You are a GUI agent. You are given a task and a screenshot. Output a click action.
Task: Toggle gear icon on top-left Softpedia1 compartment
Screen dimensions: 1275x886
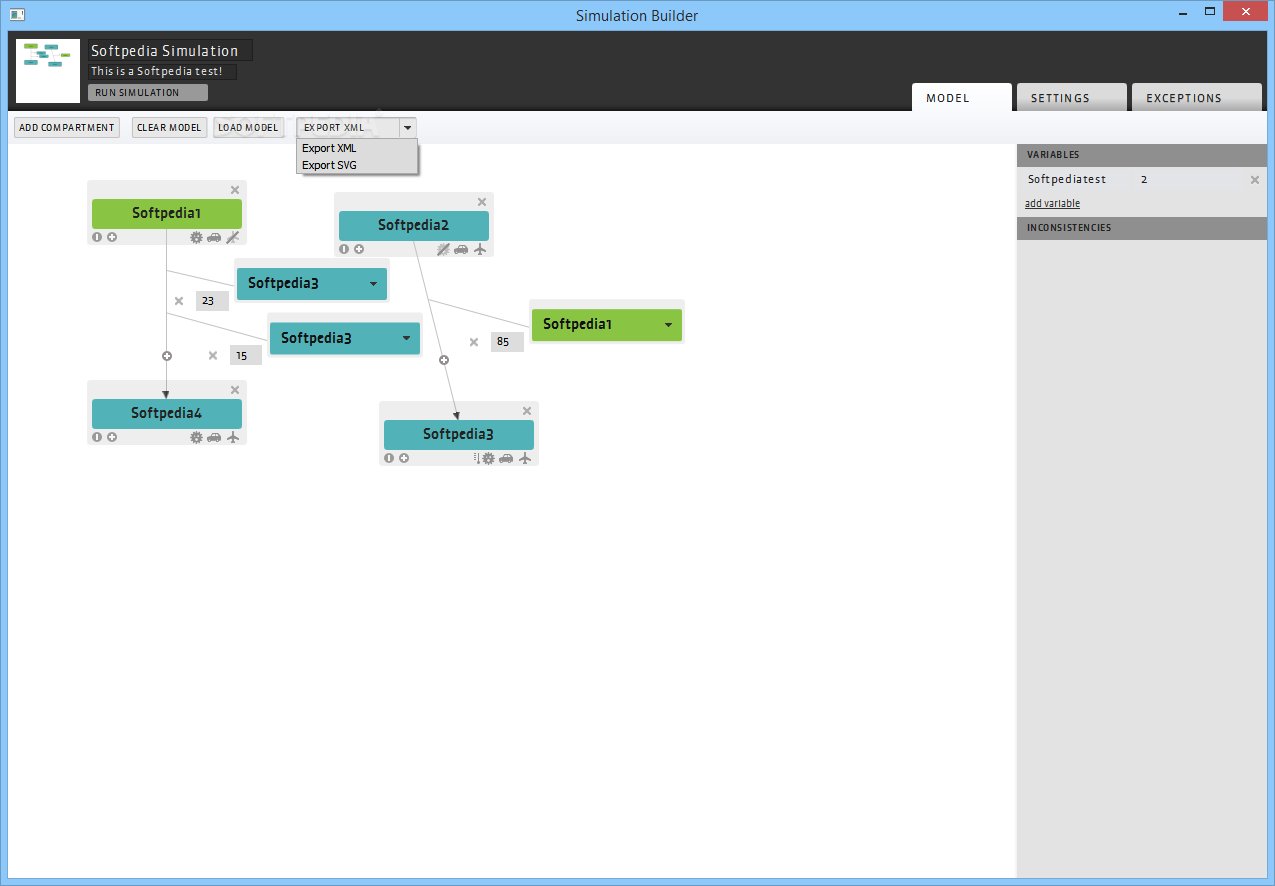pyautogui.click(x=196, y=237)
